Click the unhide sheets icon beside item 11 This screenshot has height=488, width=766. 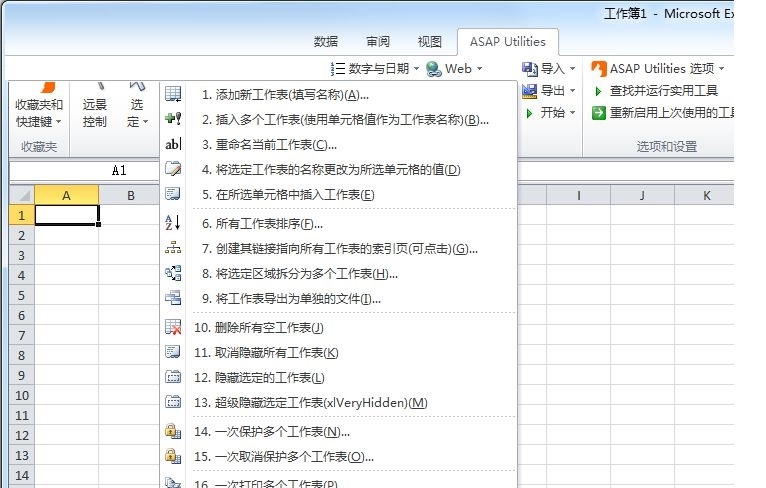(x=173, y=352)
